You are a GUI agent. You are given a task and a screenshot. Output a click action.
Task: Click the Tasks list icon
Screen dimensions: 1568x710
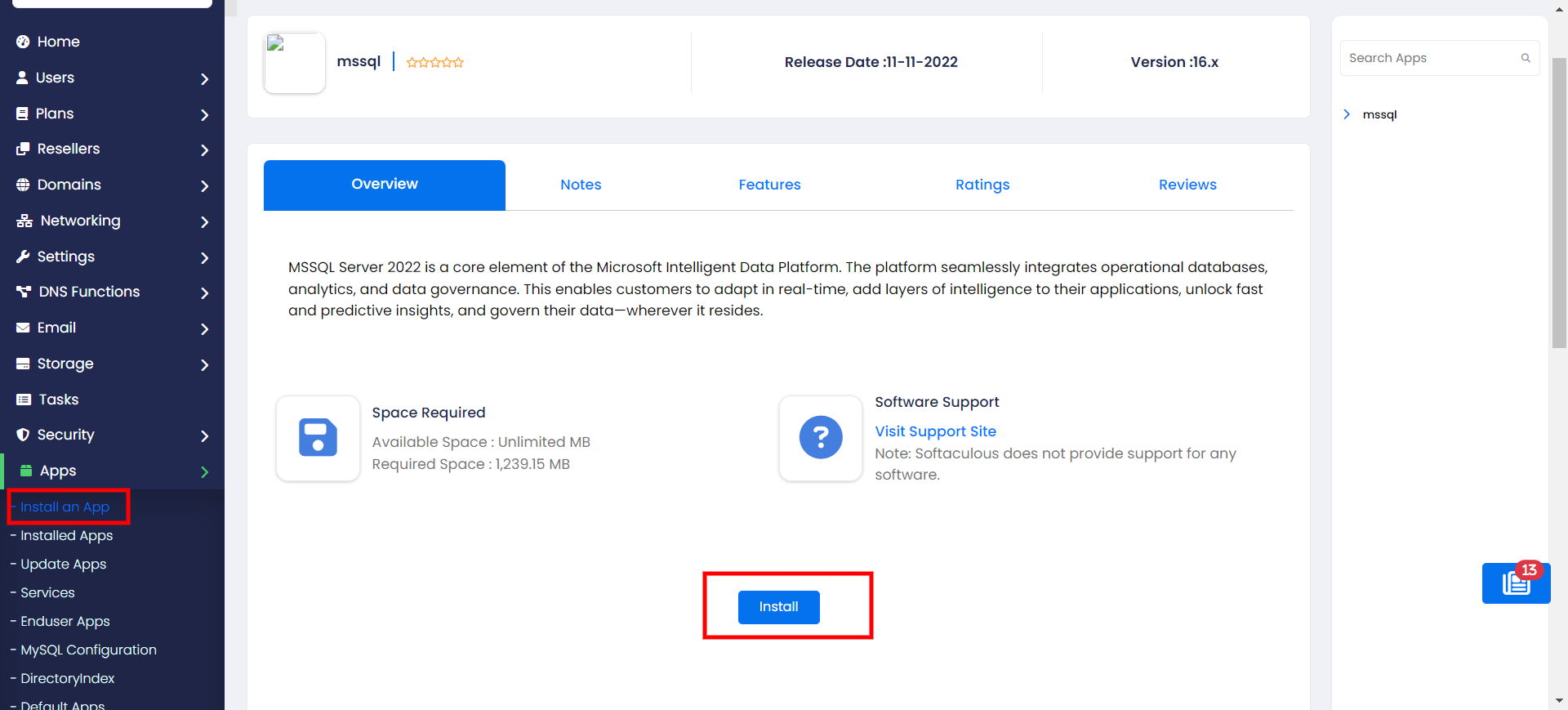click(24, 400)
